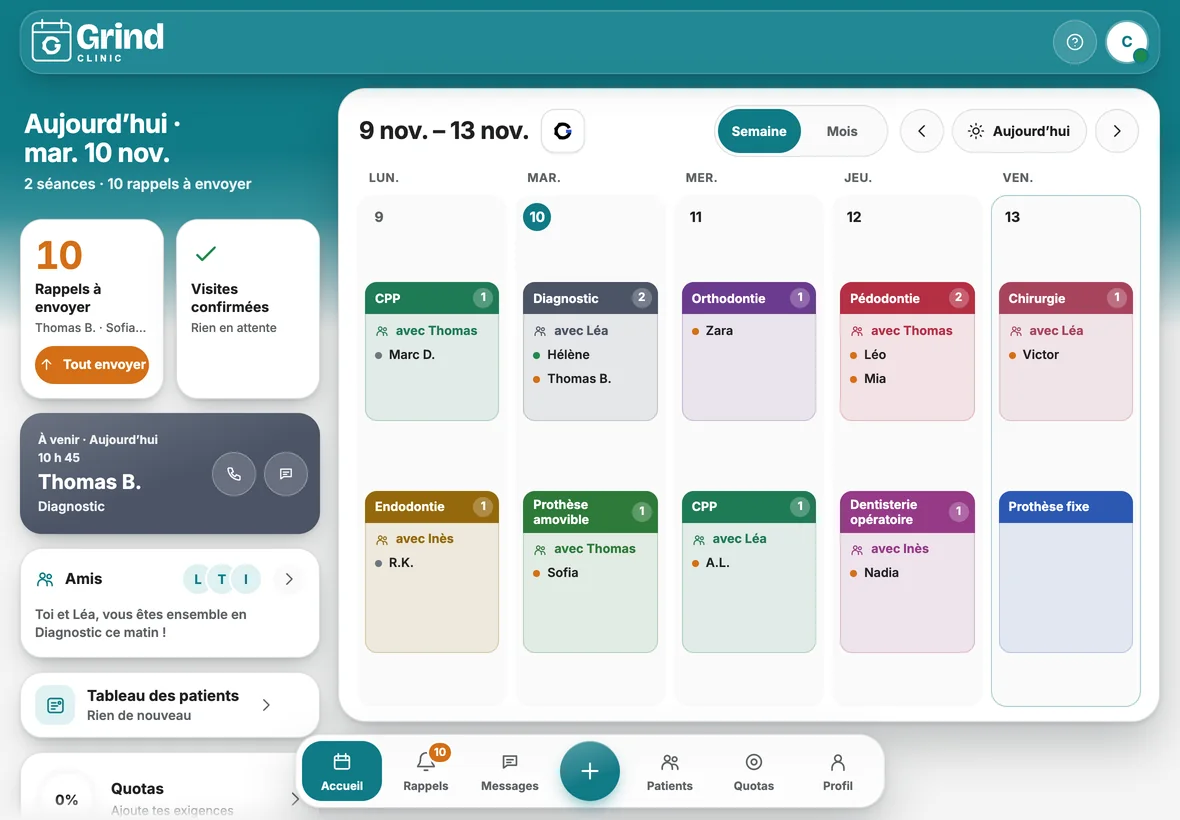Open Wednesday's Orthodontie session card
Viewport: 1180px width, 820px height.
(x=749, y=351)
